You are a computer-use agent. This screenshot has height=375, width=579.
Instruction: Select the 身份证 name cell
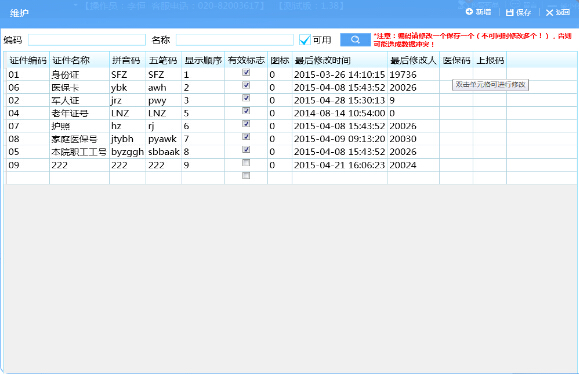(79, 75)
